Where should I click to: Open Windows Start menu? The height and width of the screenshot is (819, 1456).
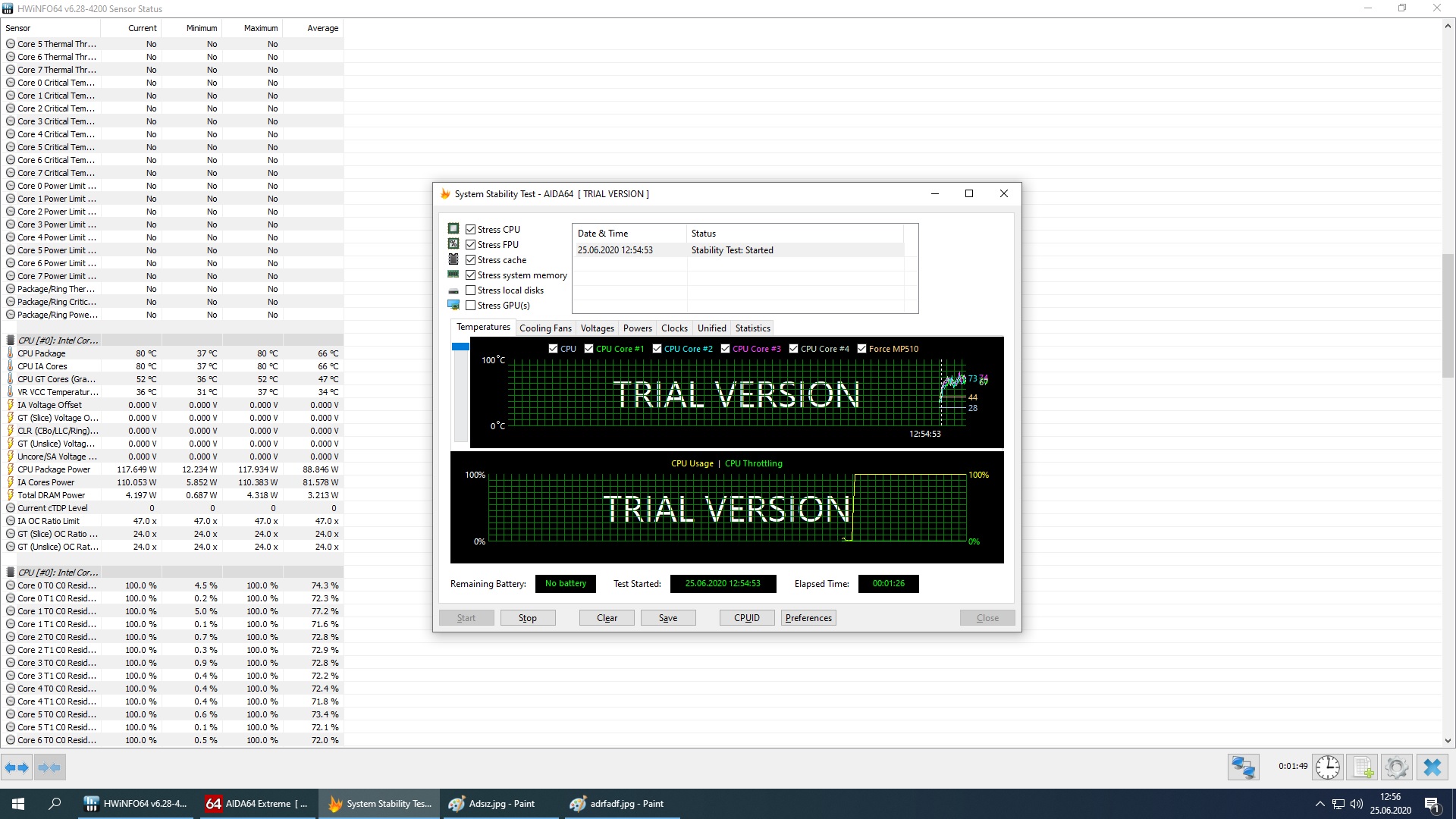[18, 804]
